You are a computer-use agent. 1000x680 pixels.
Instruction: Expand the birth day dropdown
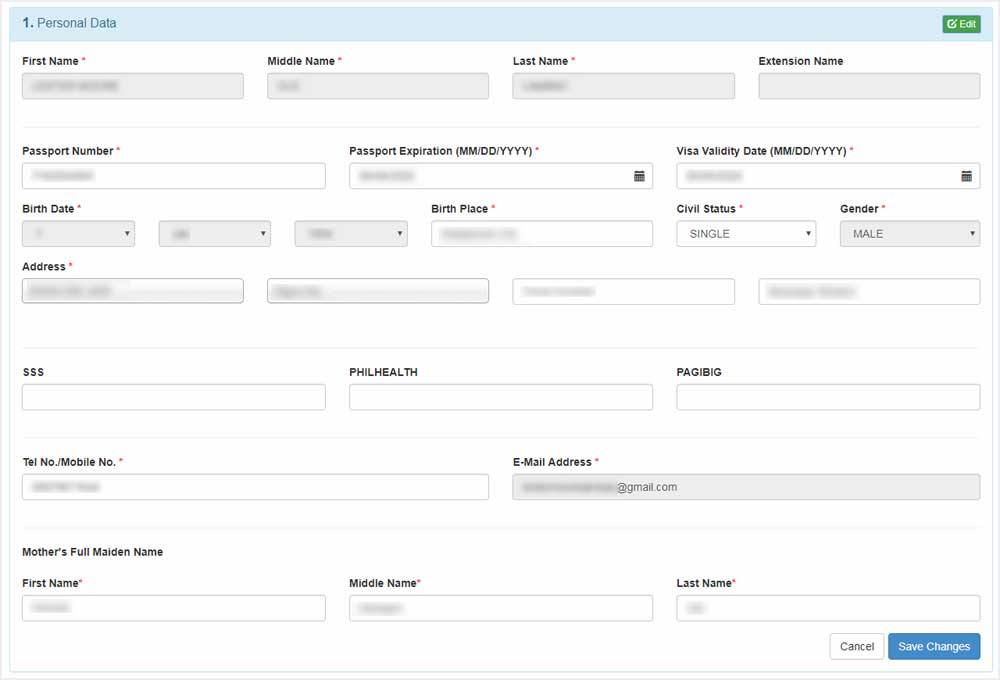coord(78,233)
